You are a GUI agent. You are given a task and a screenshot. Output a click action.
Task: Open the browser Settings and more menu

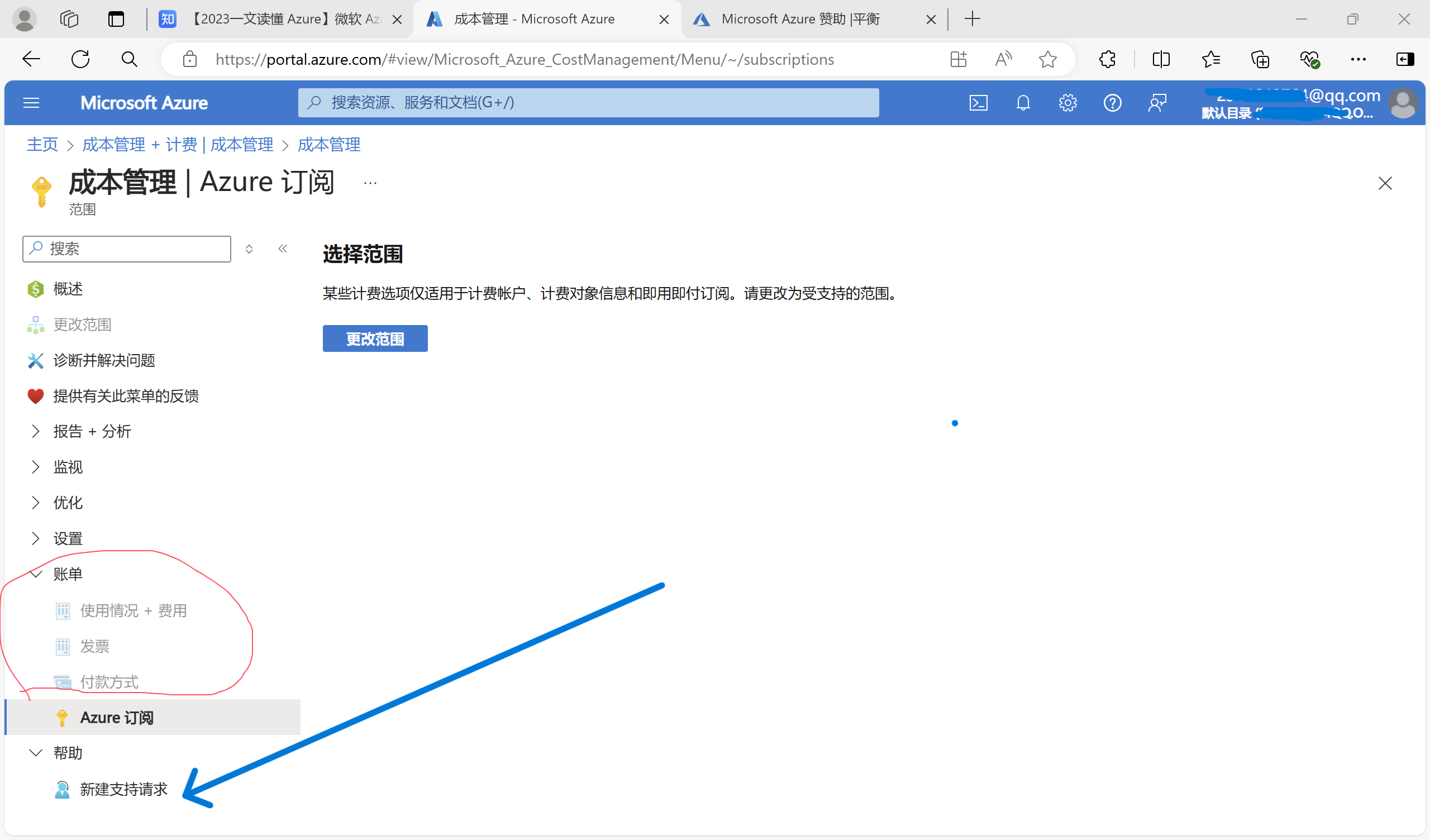pos(1358,59)
